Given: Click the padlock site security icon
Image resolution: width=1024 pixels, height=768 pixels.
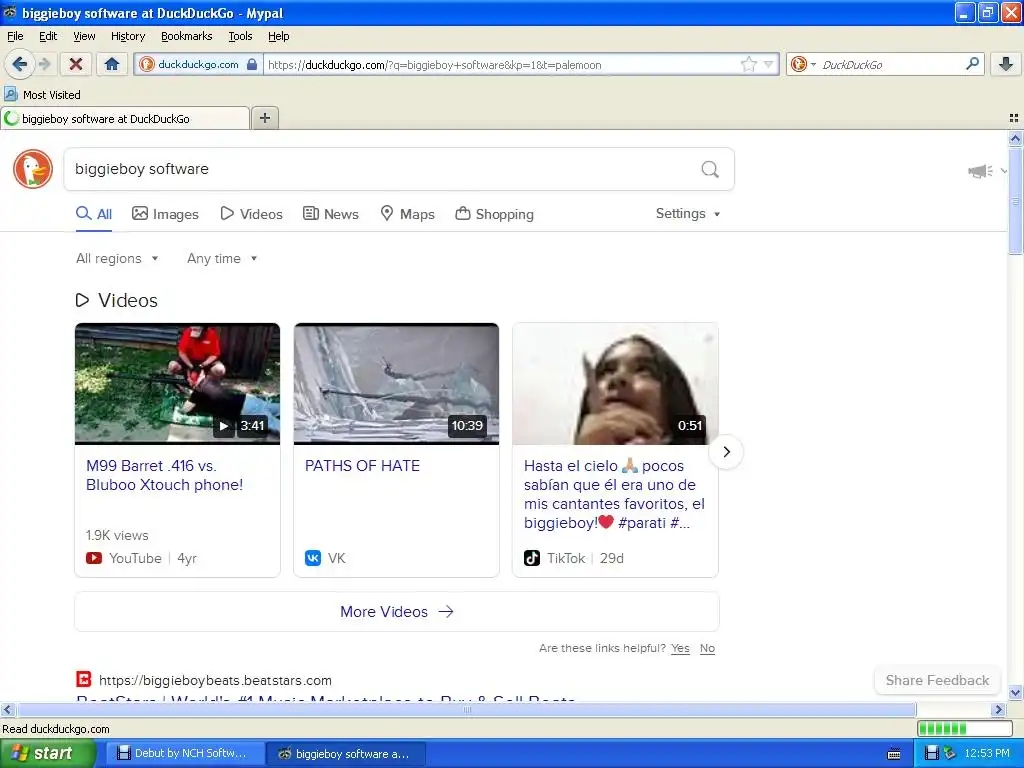Looking at the screenshot, I should (x=252, y=64).
